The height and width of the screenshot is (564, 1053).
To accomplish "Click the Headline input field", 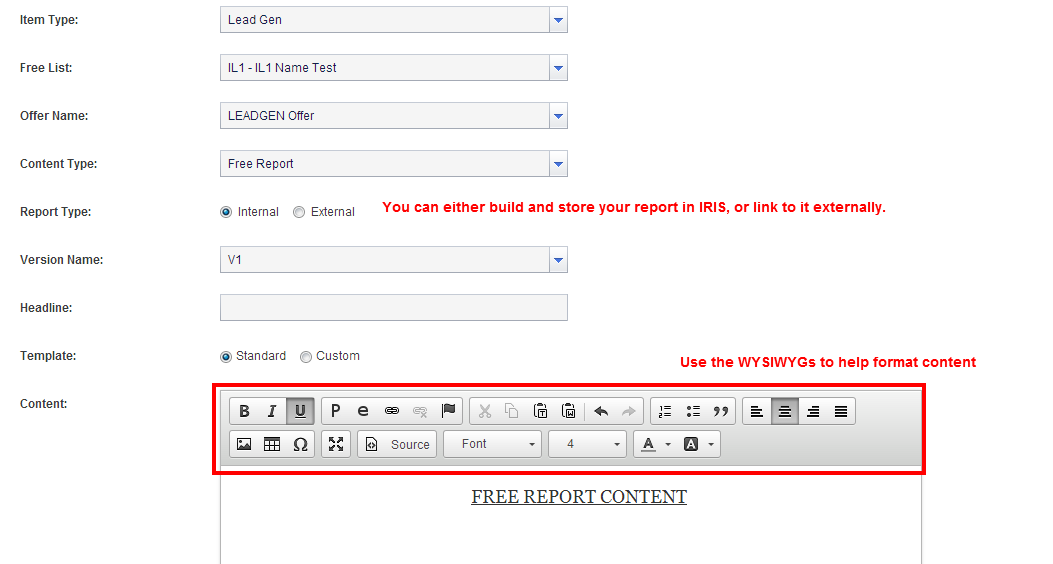I will (x=394, y=308).
